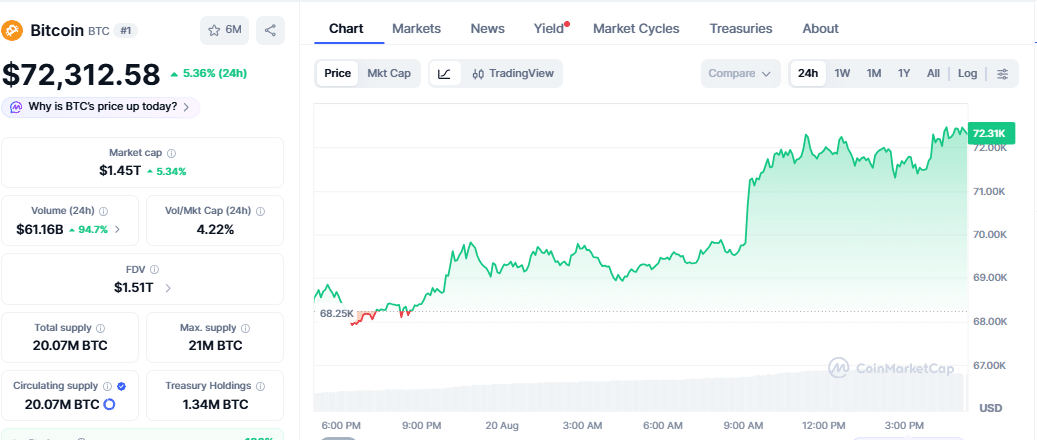The image size is (1037, 440).
Task: Click the verified badge beside Circulating supply
Action: (x=122, y=386)
